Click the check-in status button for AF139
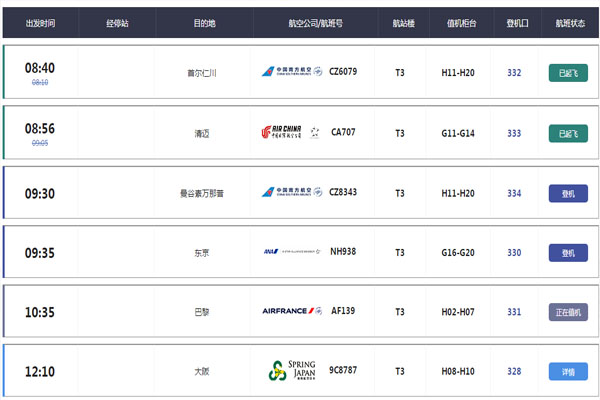 point(568,312)
